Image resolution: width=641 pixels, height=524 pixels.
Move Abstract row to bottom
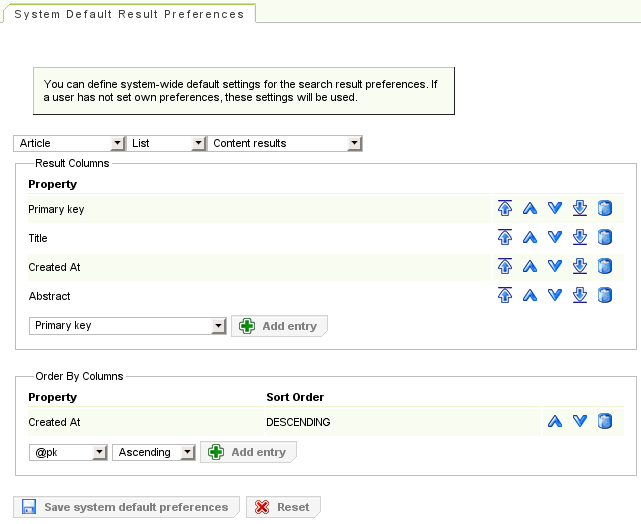[579, 296]
